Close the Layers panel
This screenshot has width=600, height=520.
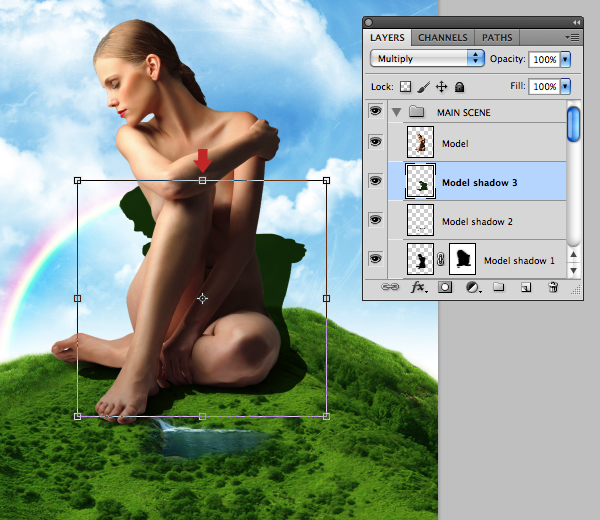pos(368,23)
